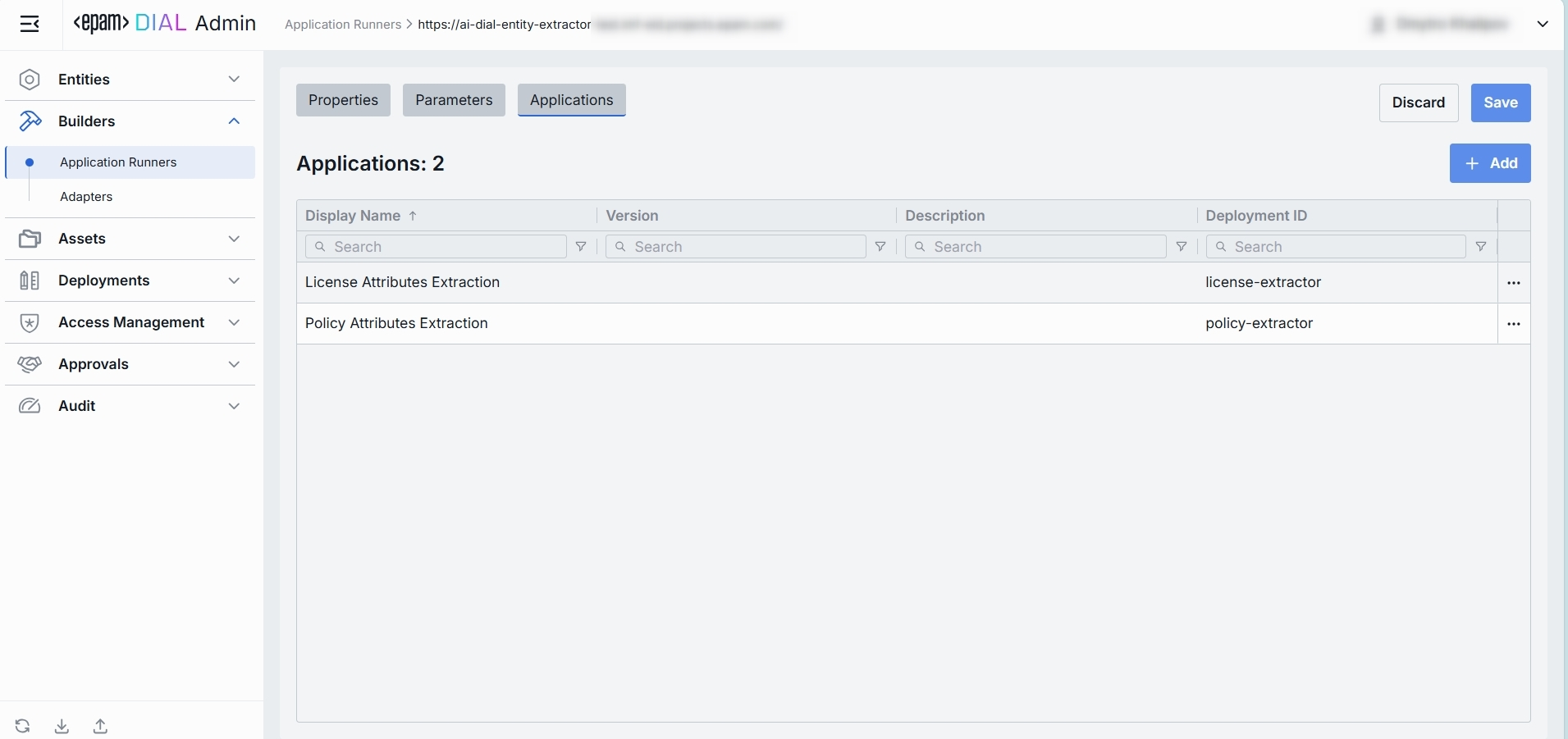
Task: Switch to the Properties tab
Action: coord(343,100)
